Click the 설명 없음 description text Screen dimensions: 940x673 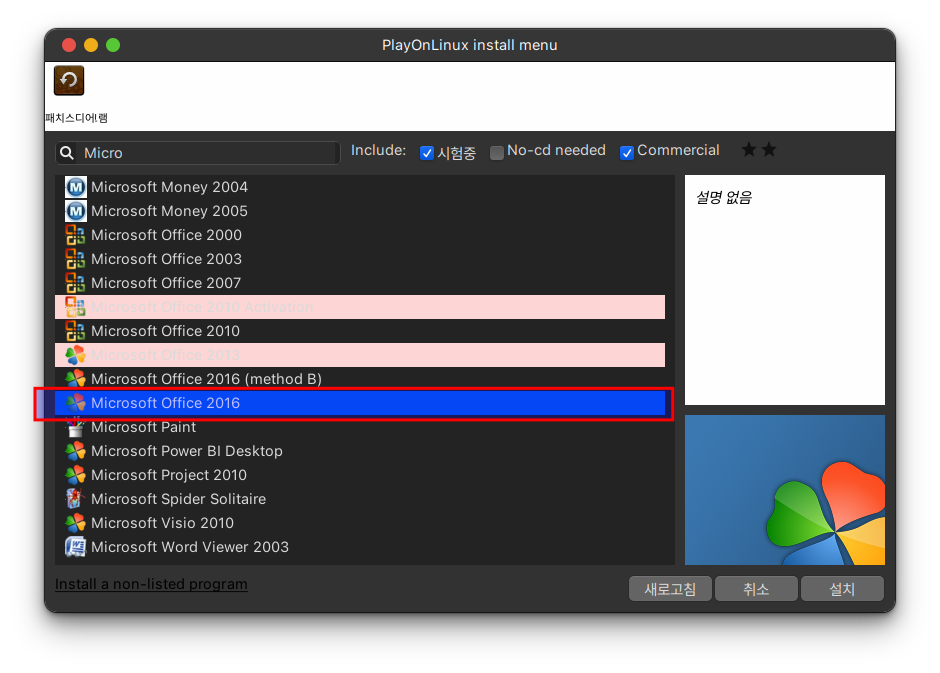724,197
